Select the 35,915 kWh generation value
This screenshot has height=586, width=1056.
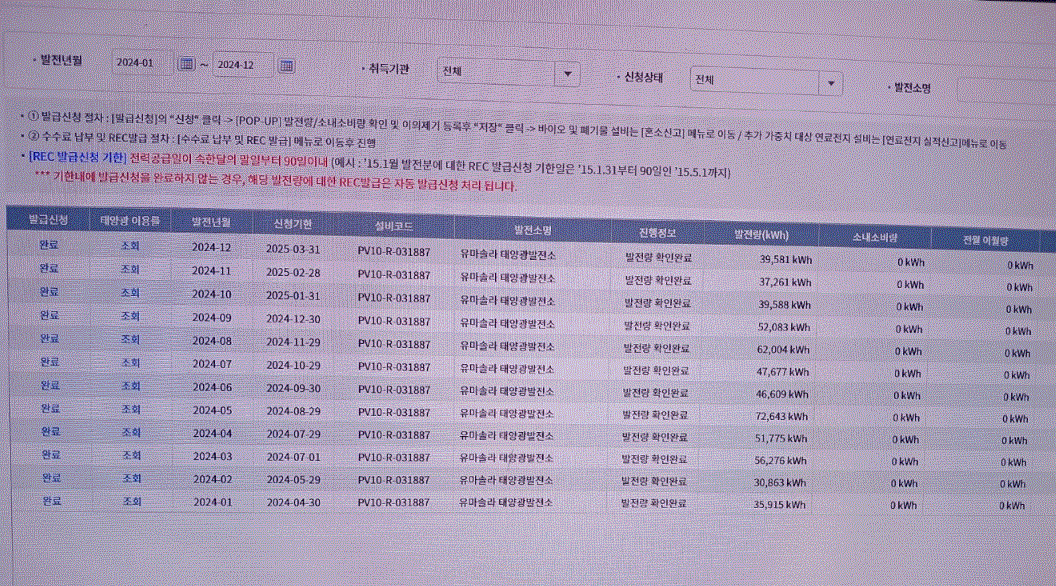[779, 504]
